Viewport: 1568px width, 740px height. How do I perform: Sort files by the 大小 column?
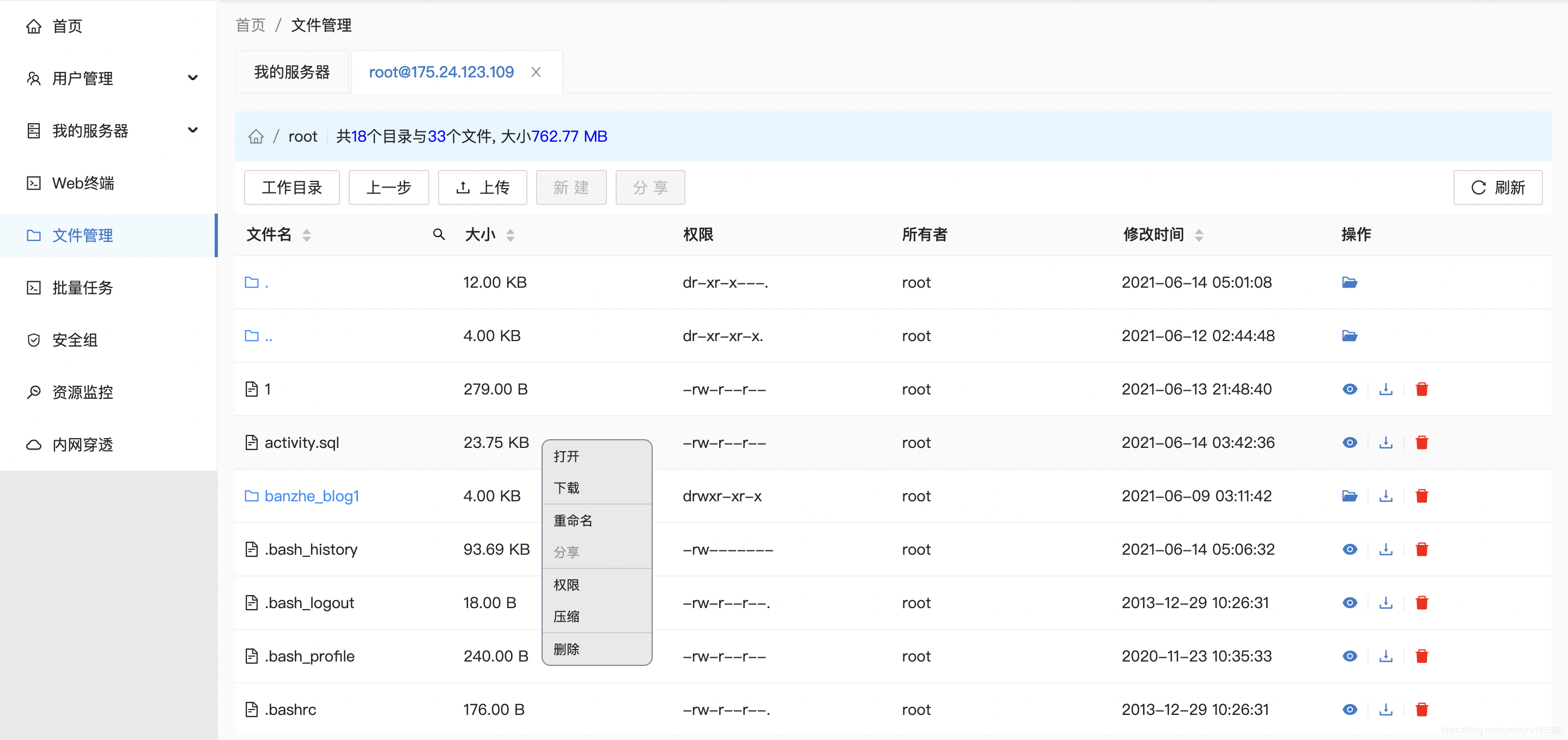click(x=510, y=235)
